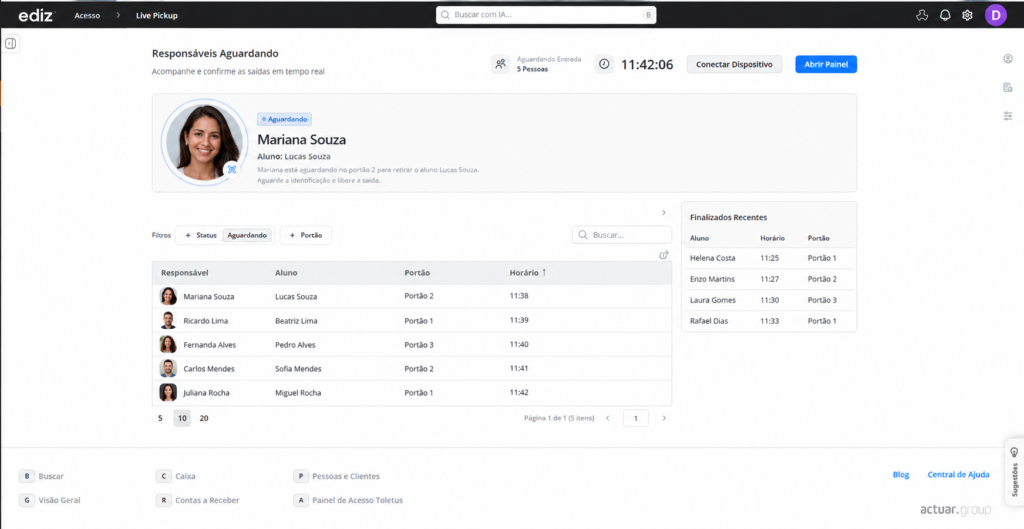Click the Conectar Dispositivo button
1024x529 pixels.
734,64
